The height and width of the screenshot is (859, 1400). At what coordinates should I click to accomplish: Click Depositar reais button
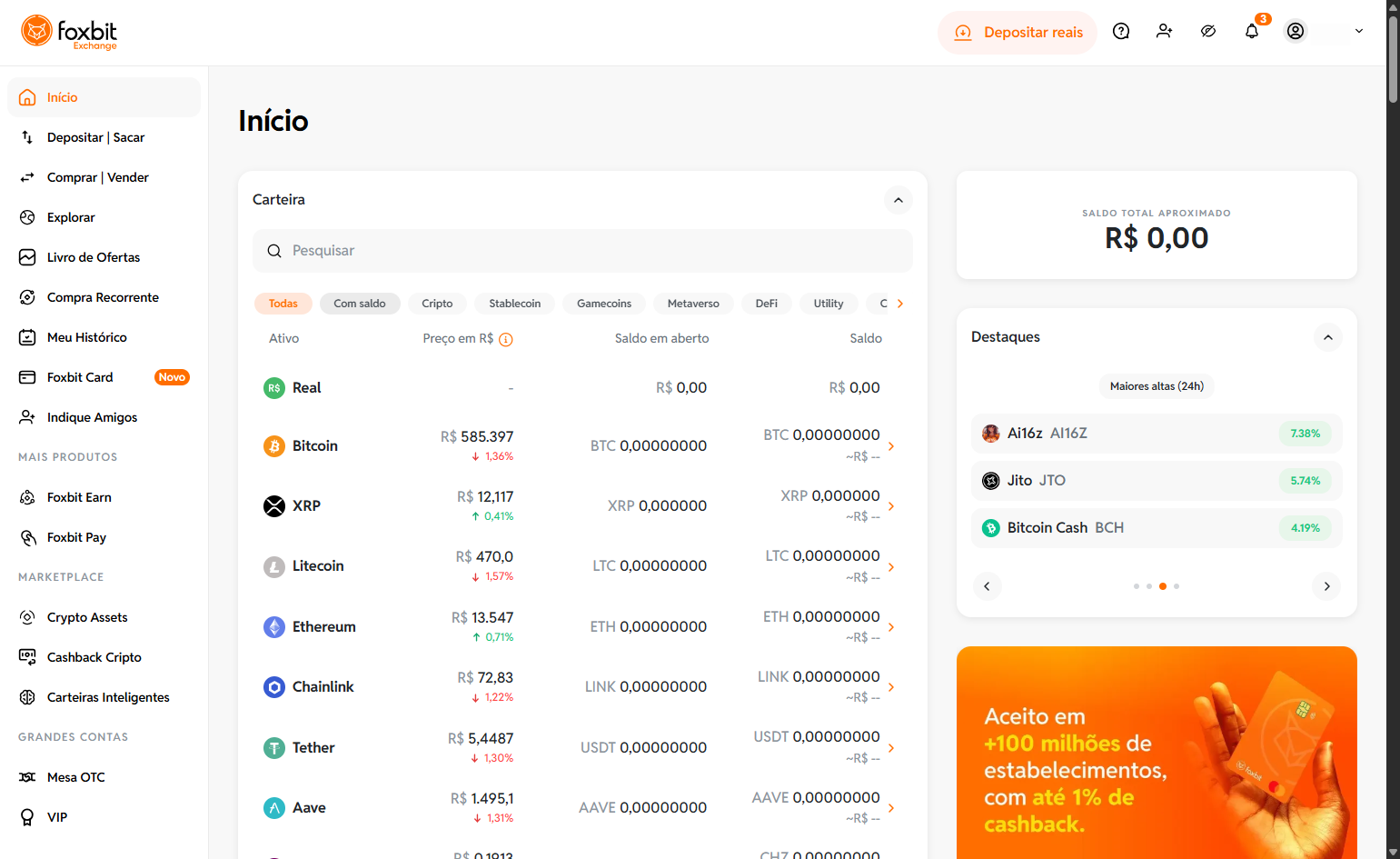[1018, 33]
